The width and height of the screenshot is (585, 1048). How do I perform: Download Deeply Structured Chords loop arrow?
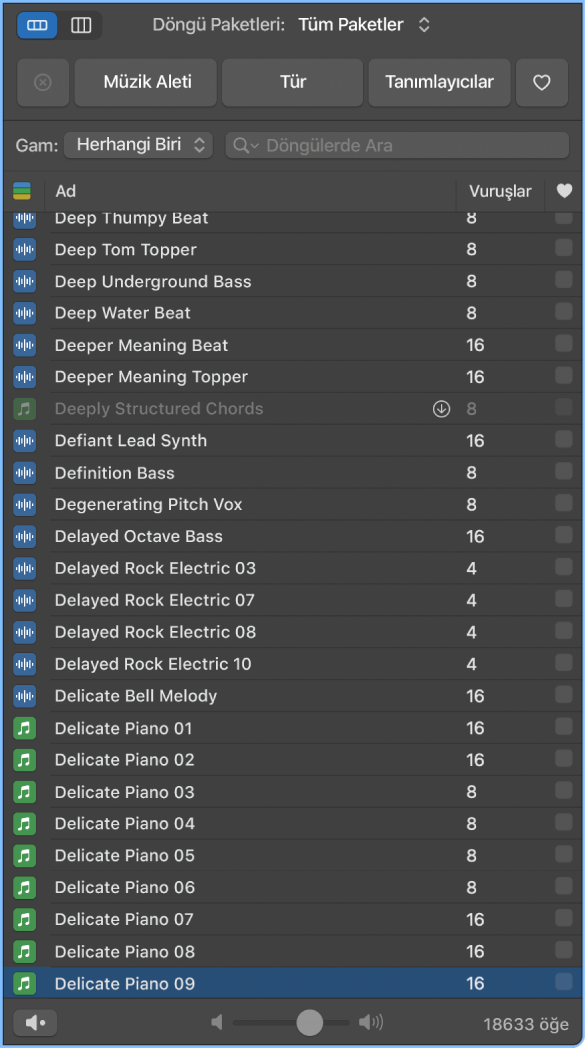coord(441,409)
